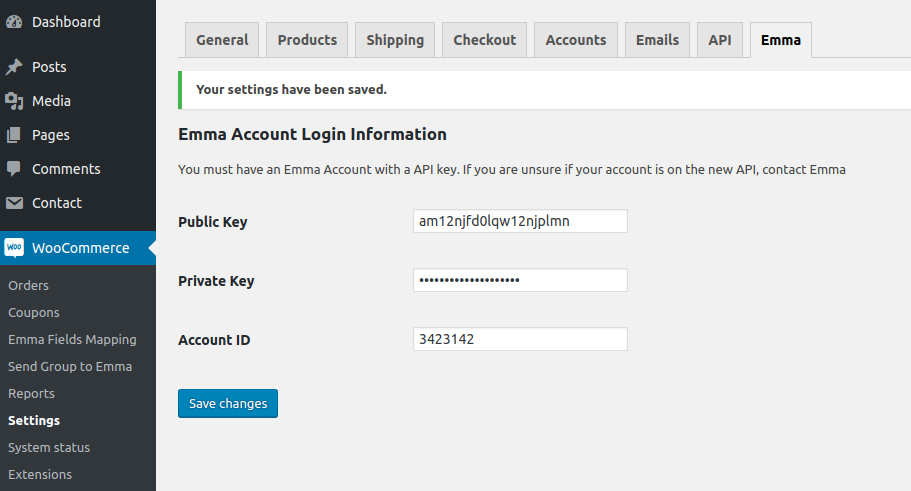Open the Media menu item

(51, 101)
